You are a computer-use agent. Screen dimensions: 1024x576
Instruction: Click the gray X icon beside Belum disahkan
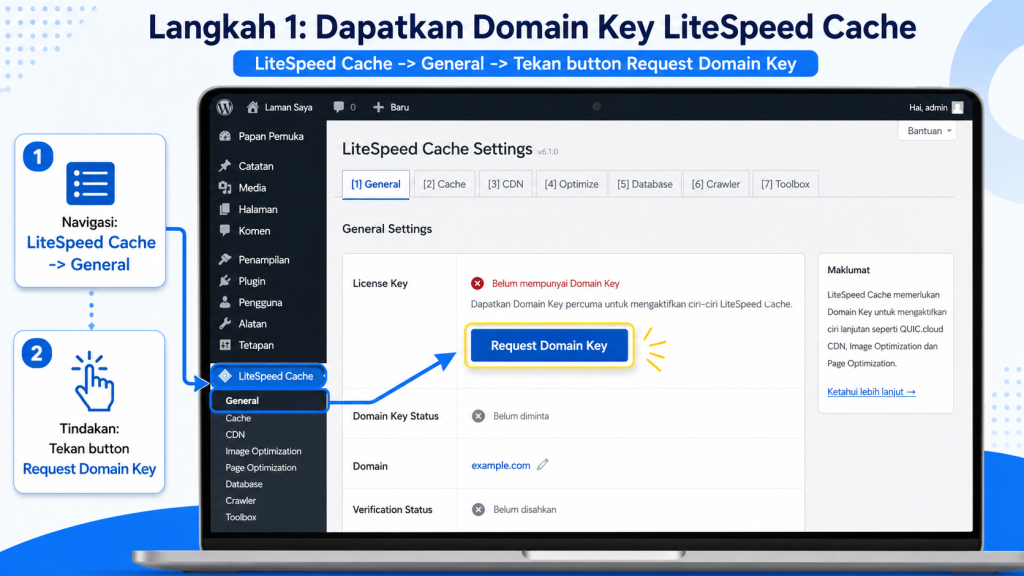point(479,509)
